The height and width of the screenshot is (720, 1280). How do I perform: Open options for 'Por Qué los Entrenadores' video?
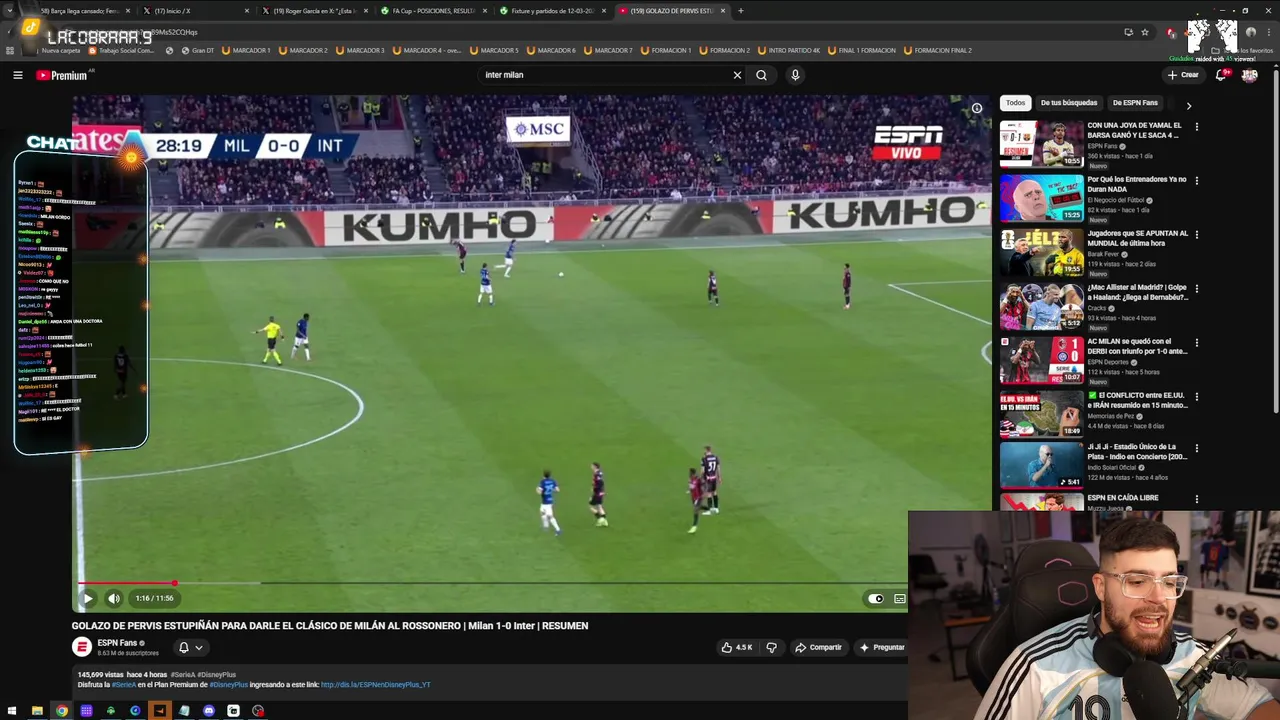pyautogui.click(x=1196, y=181)
